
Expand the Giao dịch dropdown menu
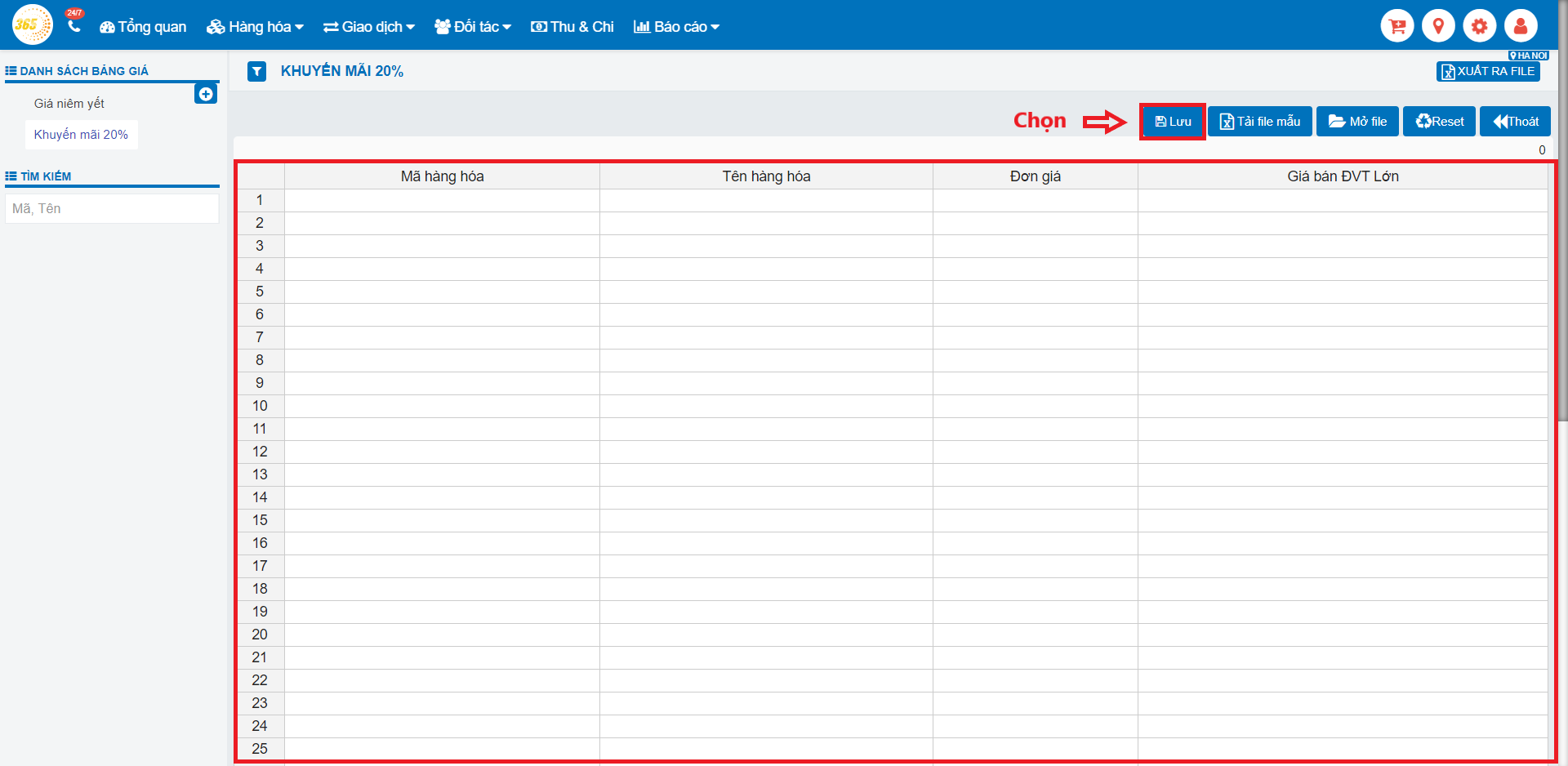[369, 27]
